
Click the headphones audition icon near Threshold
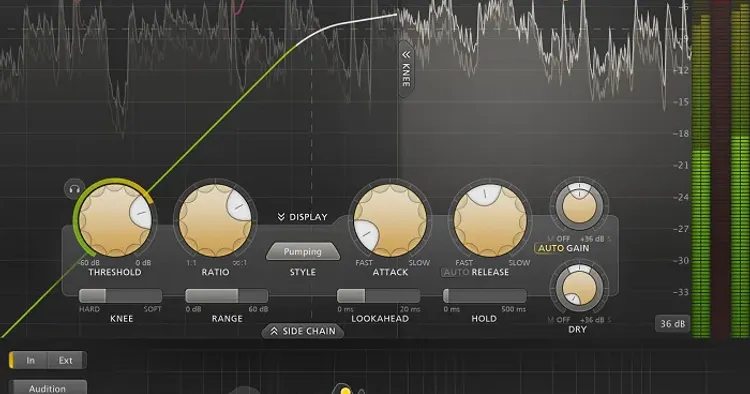point(74,189)
